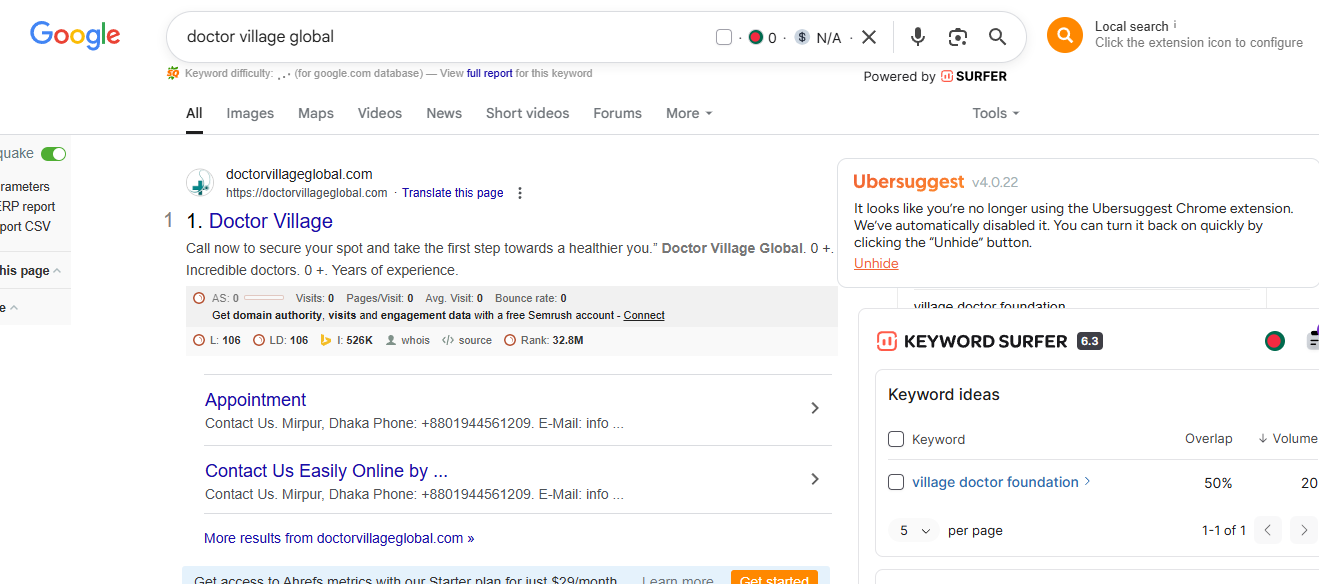Click the dollar CPC icon in search bar
Image resolution: width=1319 pixels, height=584 pixels.
pos(802,37)
